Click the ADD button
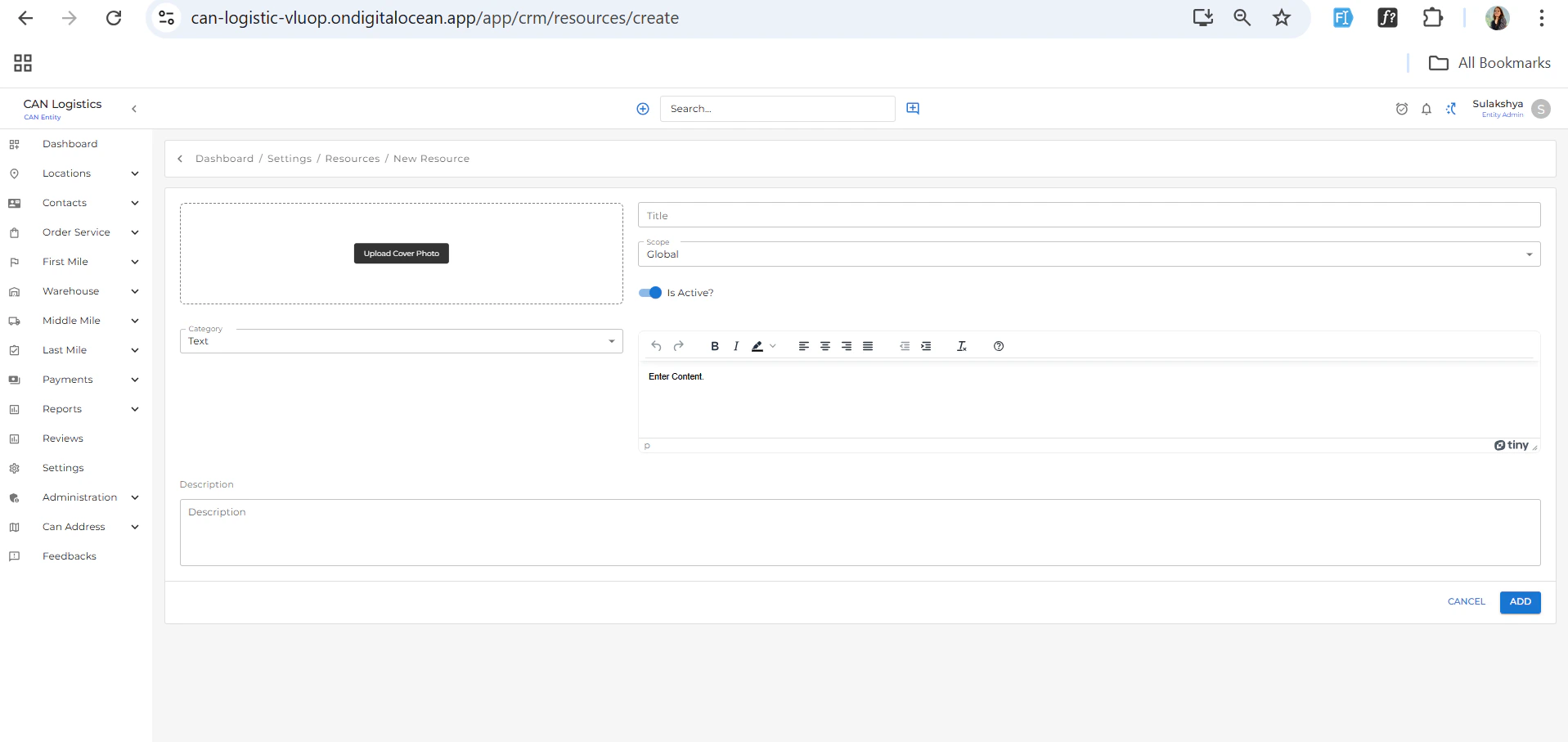The width and height of the screenshot is (1568, 742). [1520, 602]
